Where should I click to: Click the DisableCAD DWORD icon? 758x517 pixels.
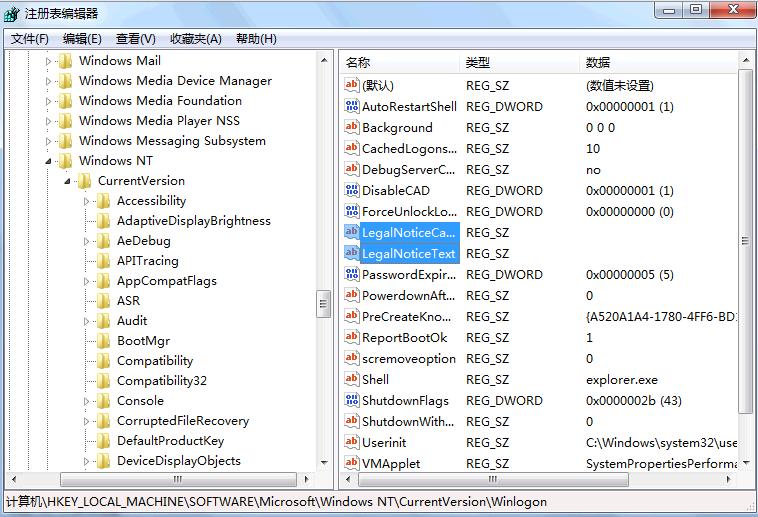351,191
